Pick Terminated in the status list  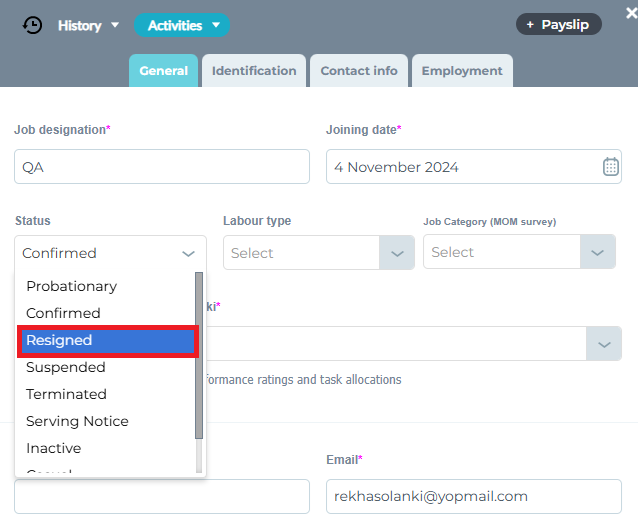tap(66, 394)
